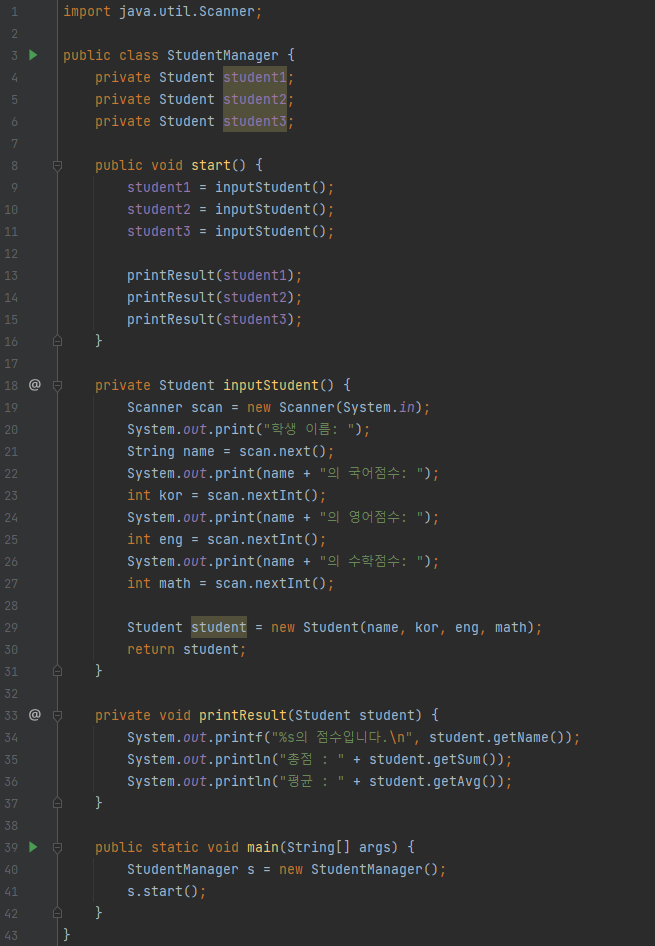The height and width of the screenshot is (946, 655).
Task: Click variable eng declaration on line 25
Action: (x=171, y=539)
